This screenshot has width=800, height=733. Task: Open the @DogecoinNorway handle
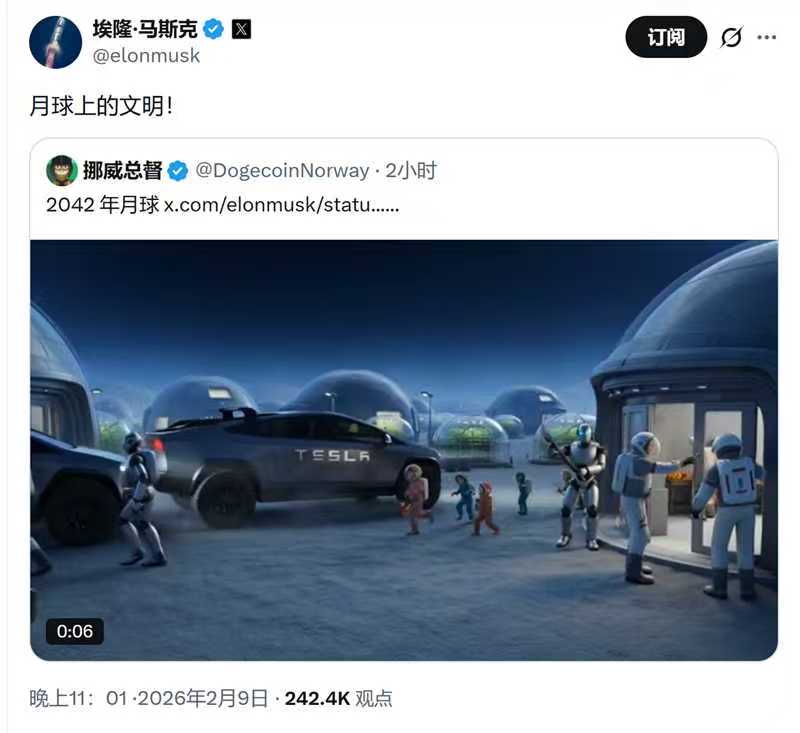pyautogui.click(x=282, y=170)
